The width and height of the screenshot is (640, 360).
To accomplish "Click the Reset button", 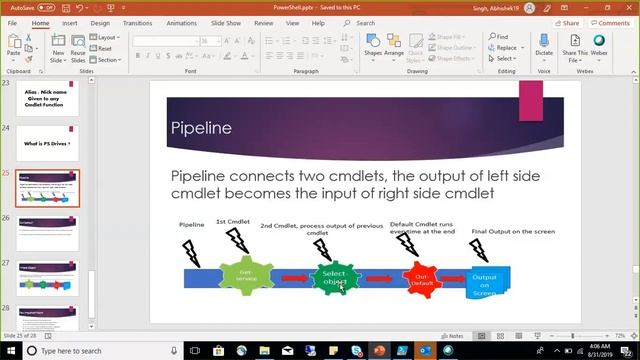I will [x=101, y=49].
